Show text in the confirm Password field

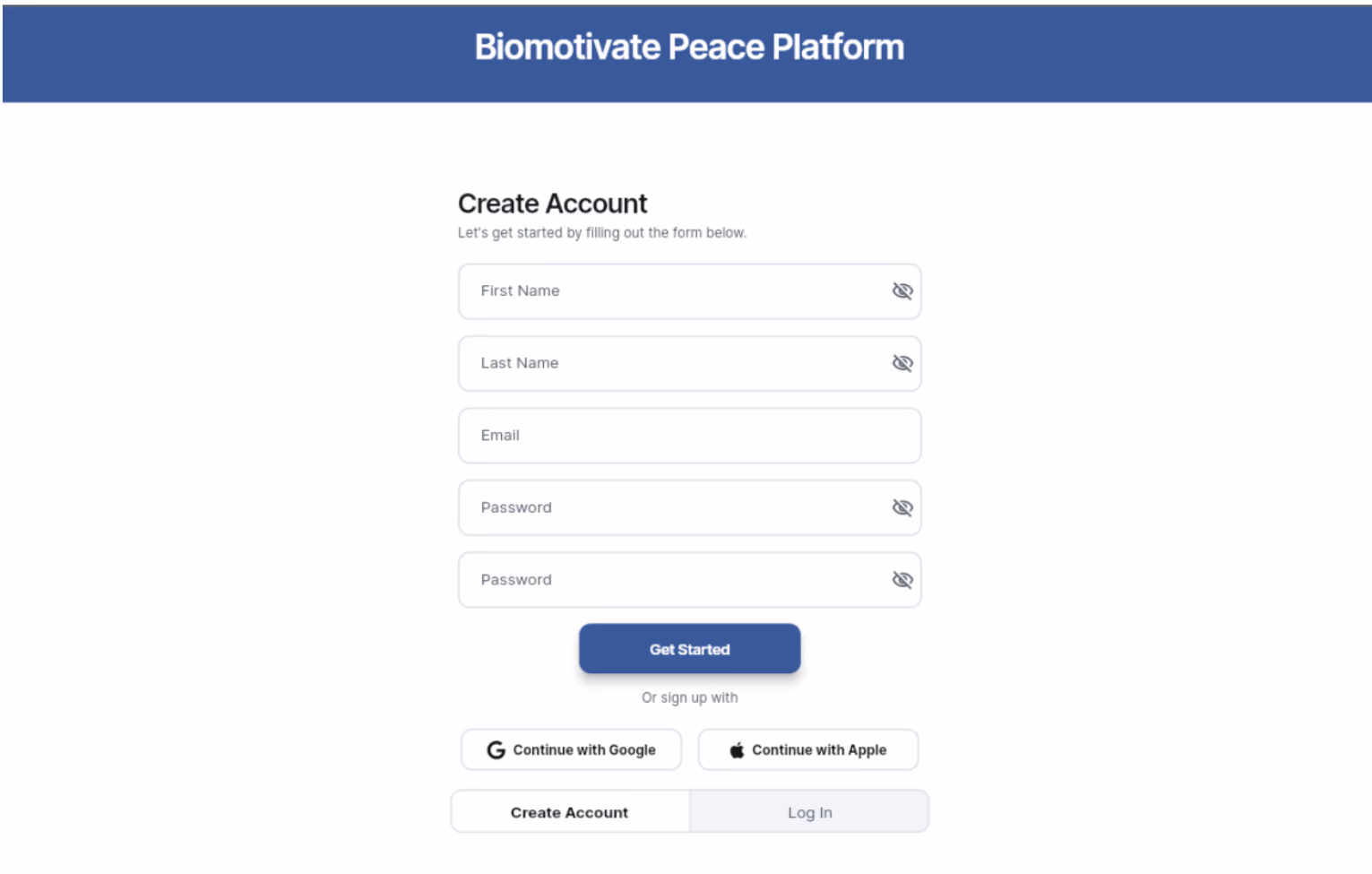[902, 580]
